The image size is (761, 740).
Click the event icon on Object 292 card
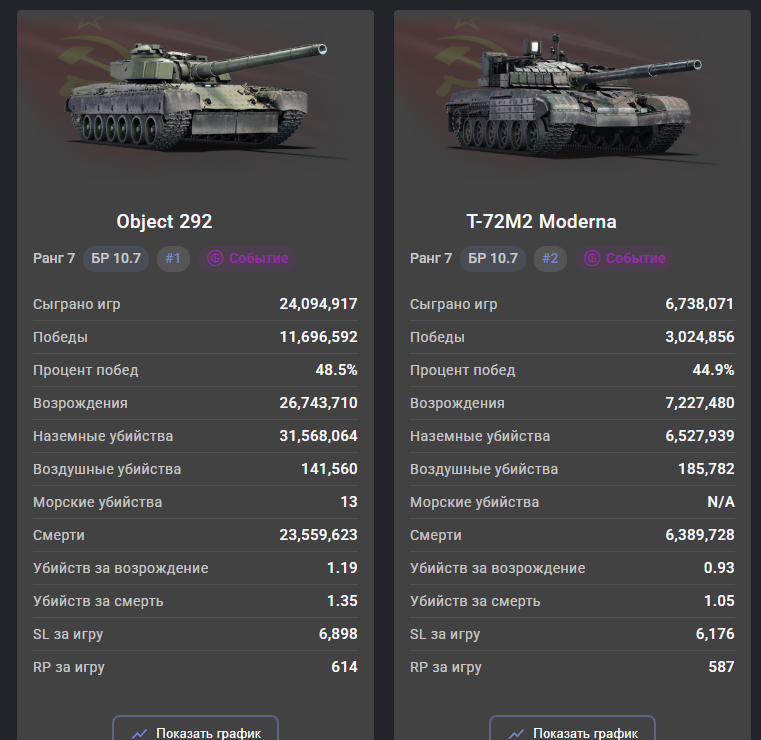(215, 258)
